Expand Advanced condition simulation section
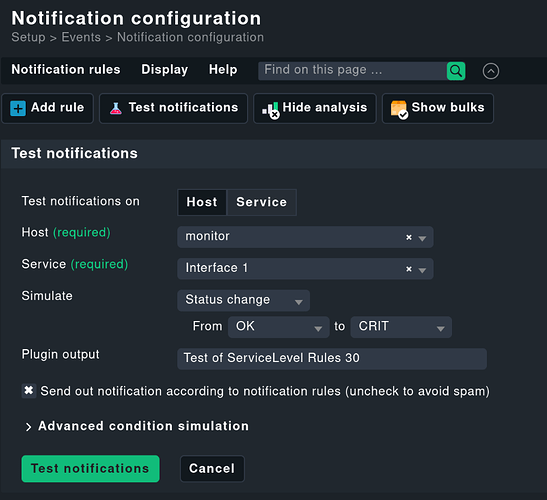This screenshot has height=500, width=547. coord(137,426)
